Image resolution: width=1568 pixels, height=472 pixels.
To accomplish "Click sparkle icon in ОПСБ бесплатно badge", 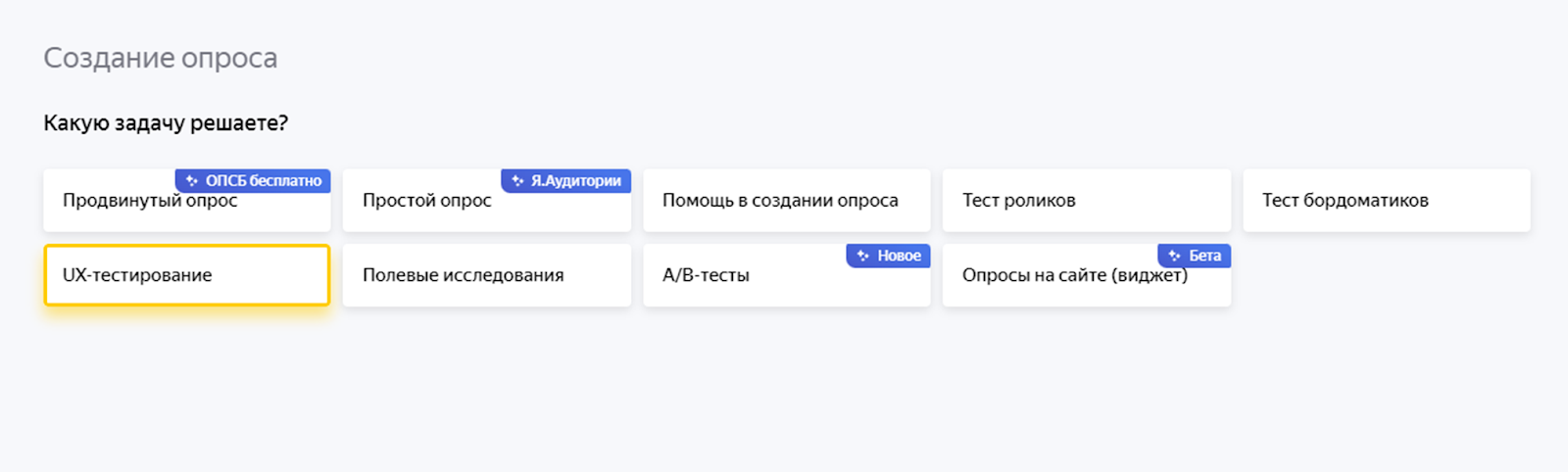I will [x=192, y=181].
